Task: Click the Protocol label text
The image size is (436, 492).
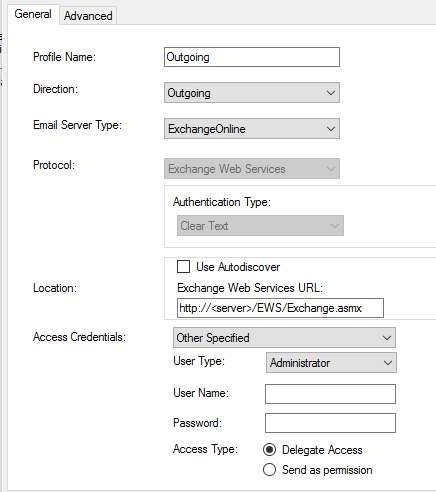Action: pos(54,165)
